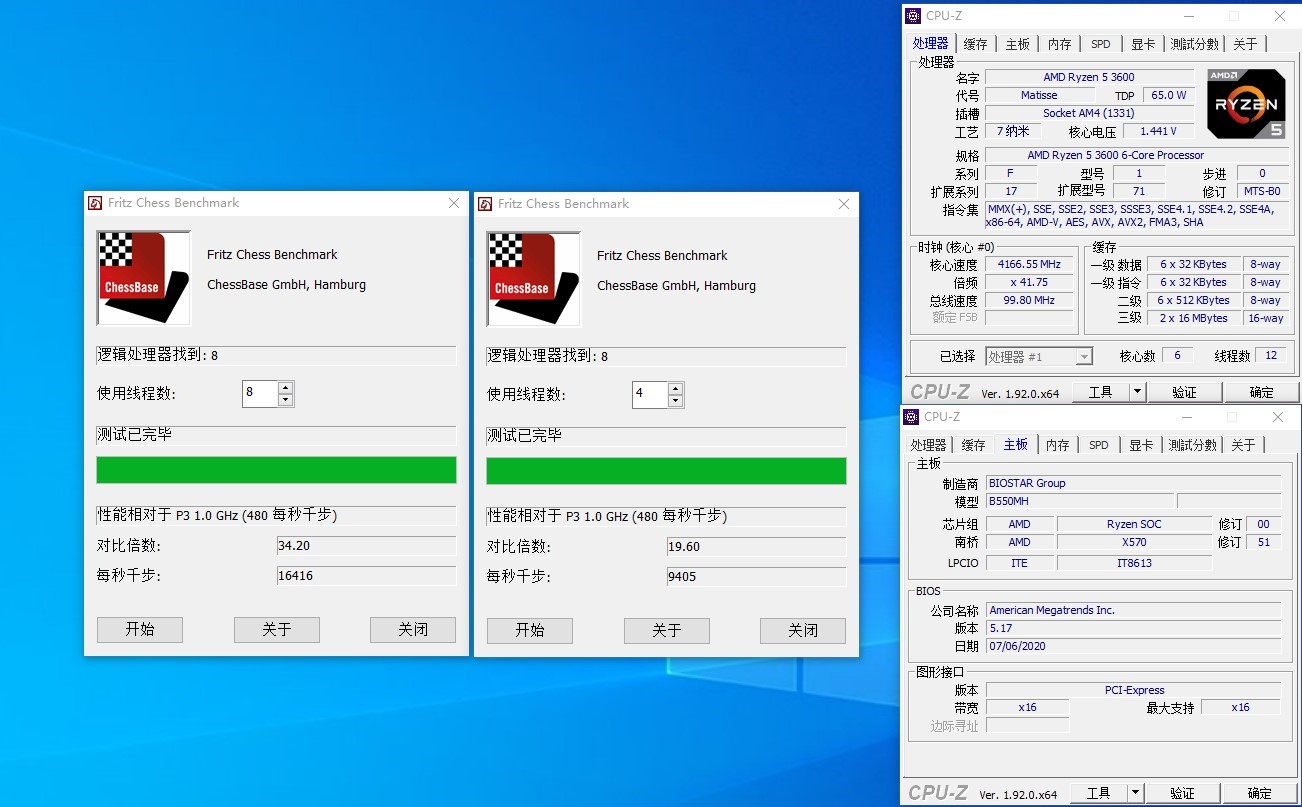Click title icon of 8-thread Fritz window
The height and width of the screenshot is (807, 1302).
[95, 203]
